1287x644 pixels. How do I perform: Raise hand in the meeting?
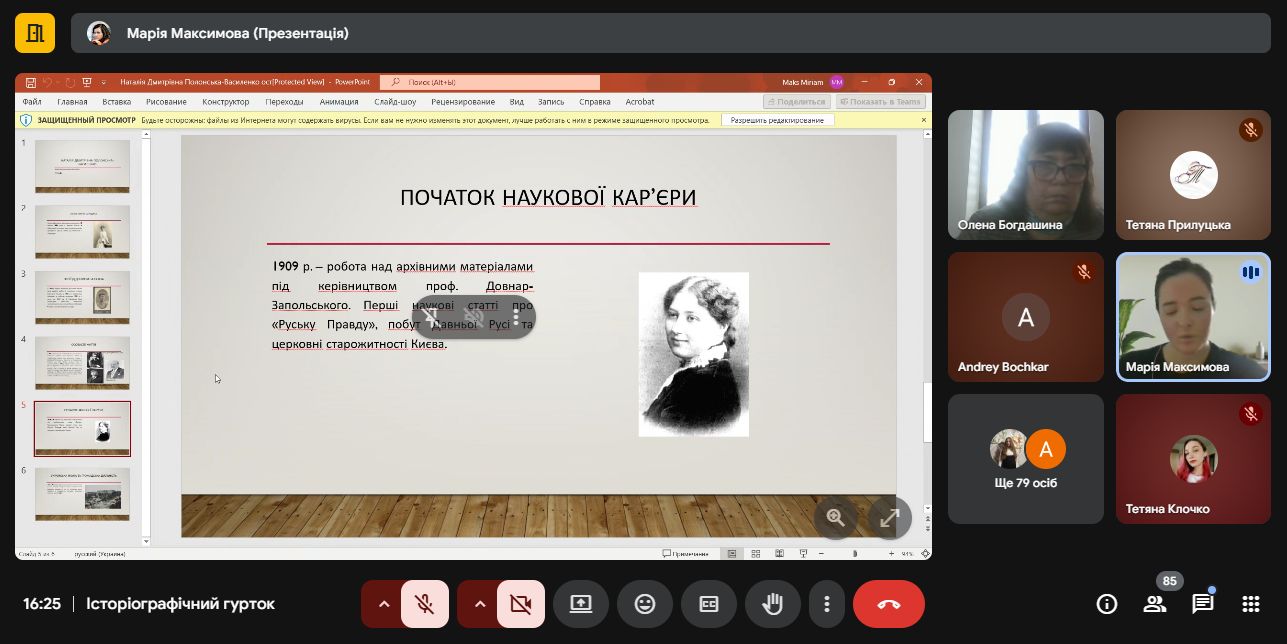[772, 604]
